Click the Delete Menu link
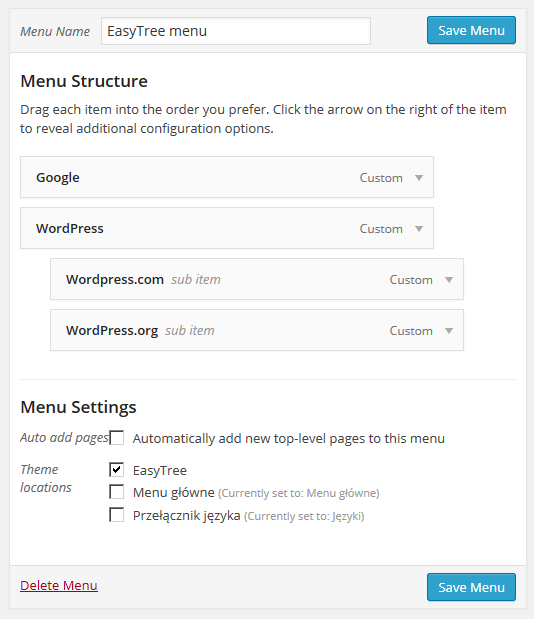 pyautogui.click(x=59, y=585)
